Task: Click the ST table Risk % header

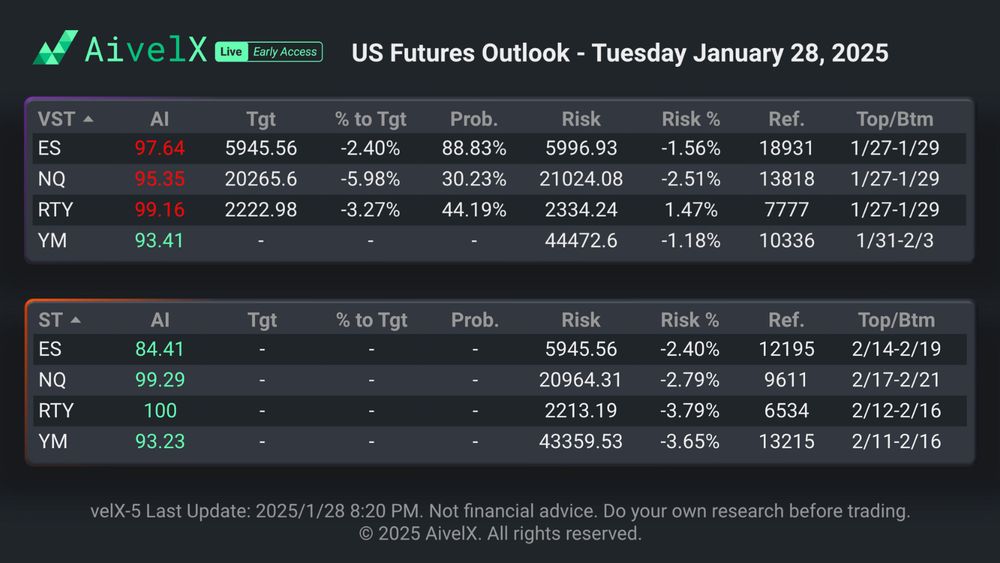Action: [x=690, y=320]
